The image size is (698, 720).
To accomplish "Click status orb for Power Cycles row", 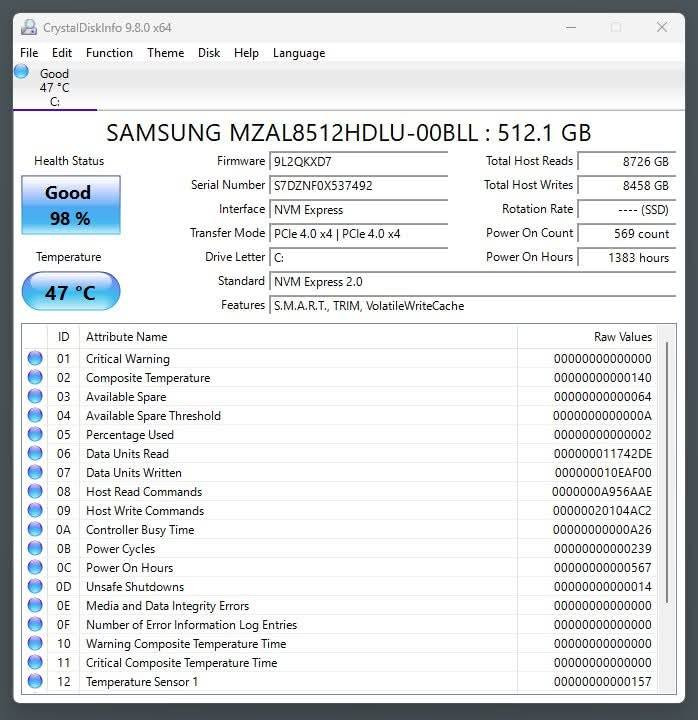I will click(x=35, y=548).
